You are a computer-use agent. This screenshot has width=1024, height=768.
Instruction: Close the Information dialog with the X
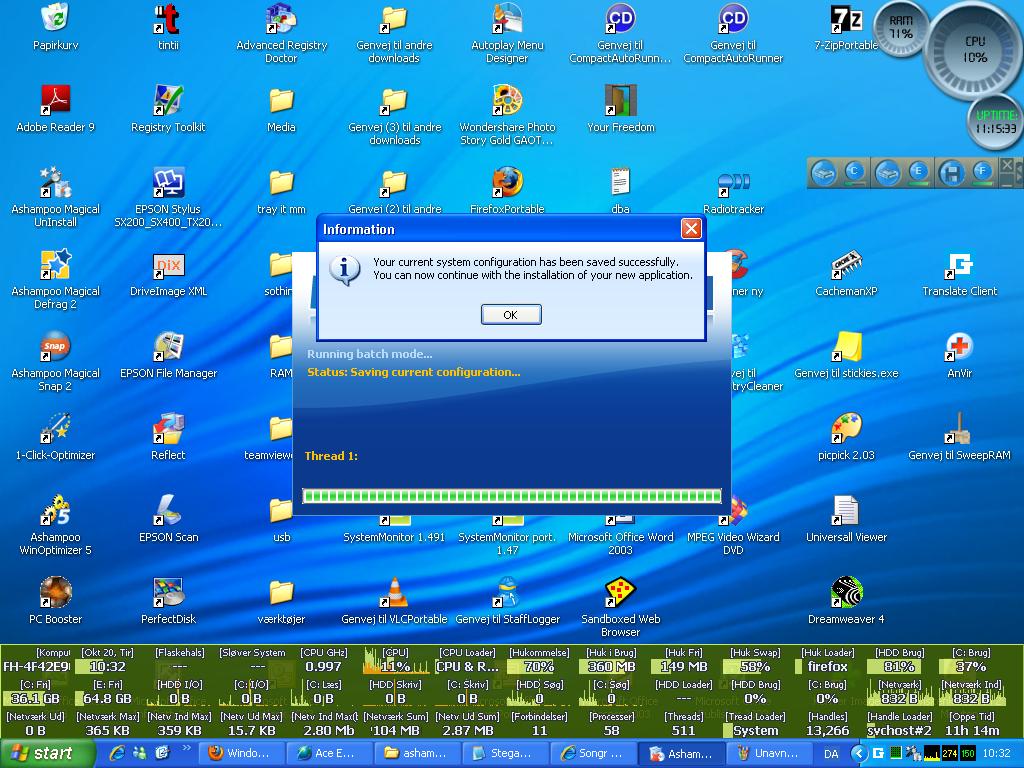pyautogui.click(x=690, y=229)
